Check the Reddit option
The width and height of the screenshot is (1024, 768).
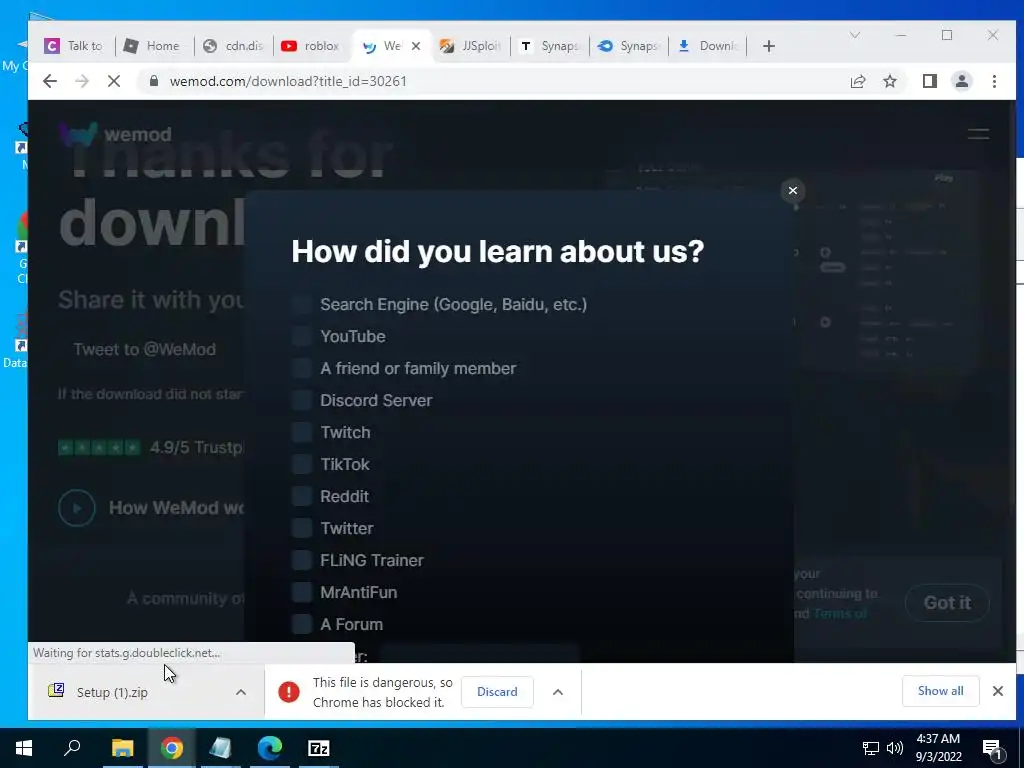click(302, 496)
